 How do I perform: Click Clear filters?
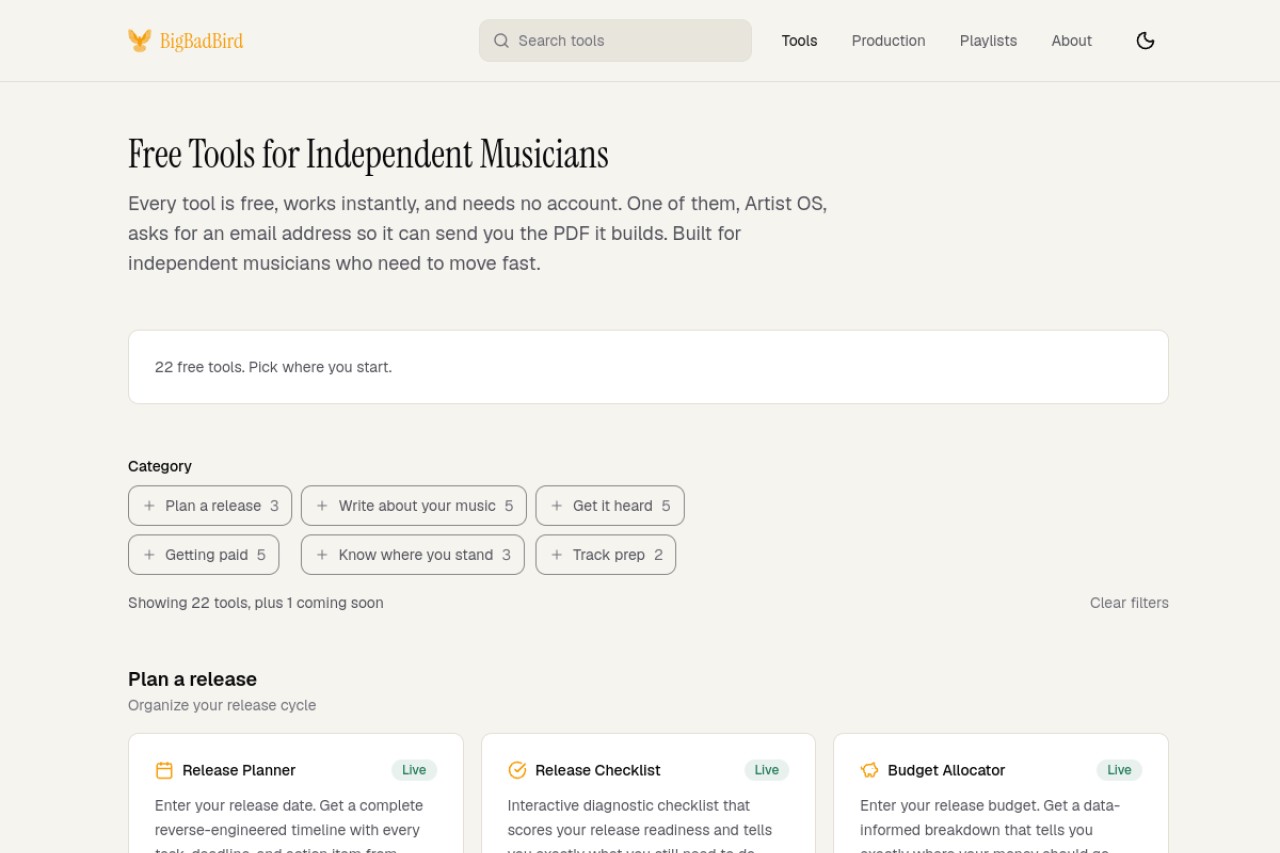click(x=1129, y=603)
